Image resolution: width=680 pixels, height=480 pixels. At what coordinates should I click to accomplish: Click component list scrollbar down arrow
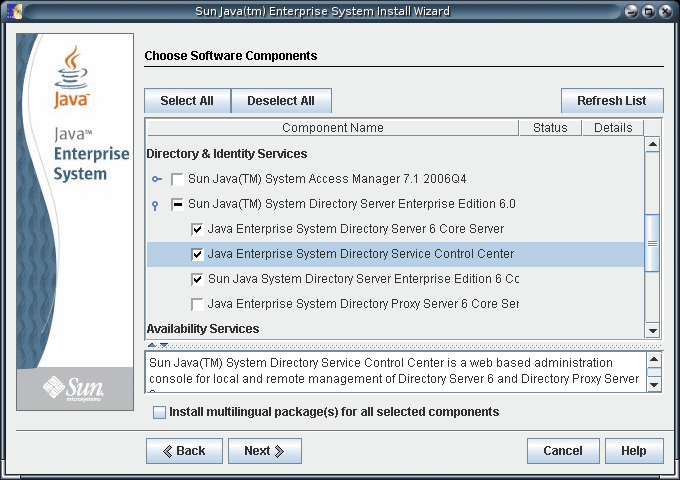click(x=652, y=331)
